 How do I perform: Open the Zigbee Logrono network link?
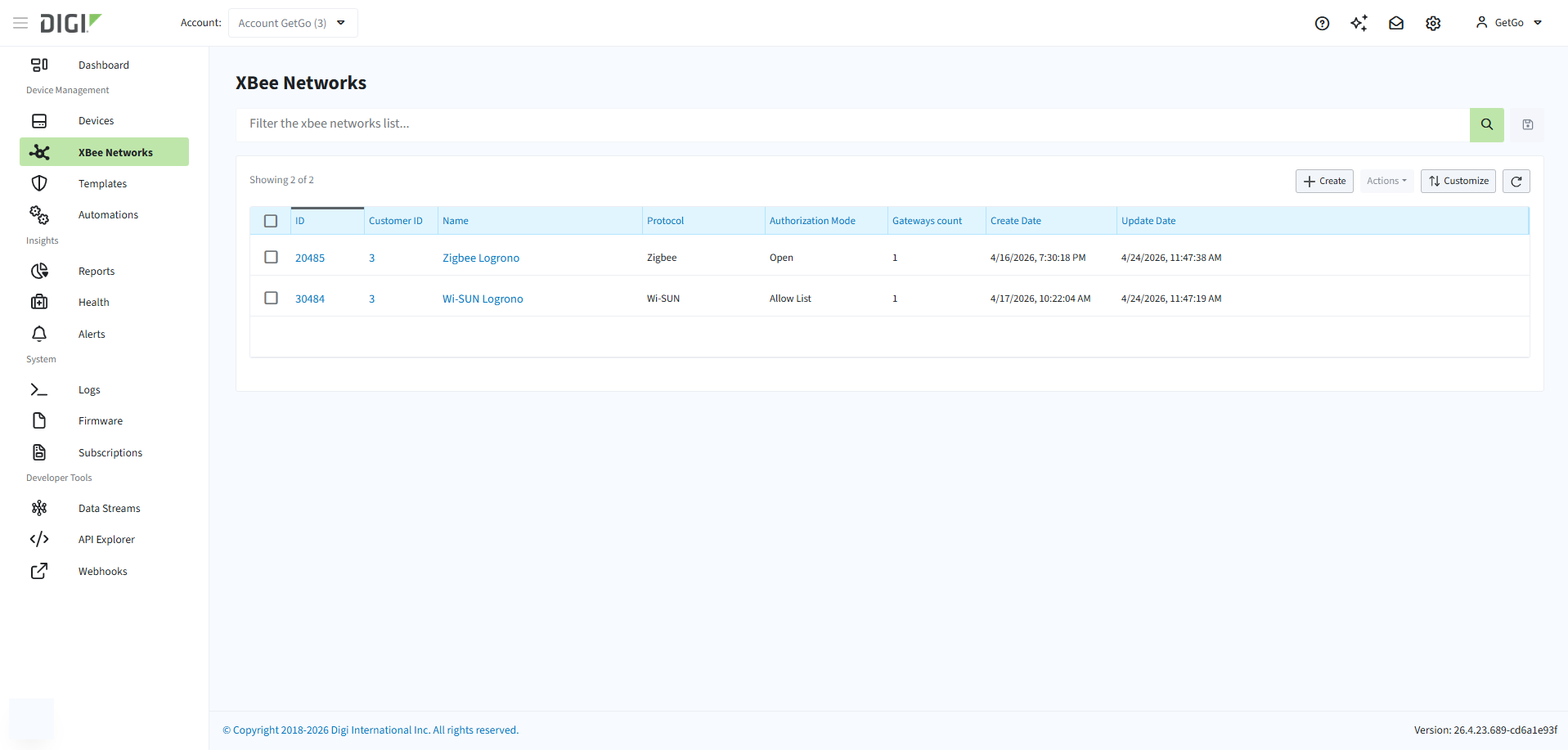pyautogui.click(x=481, y=258)
